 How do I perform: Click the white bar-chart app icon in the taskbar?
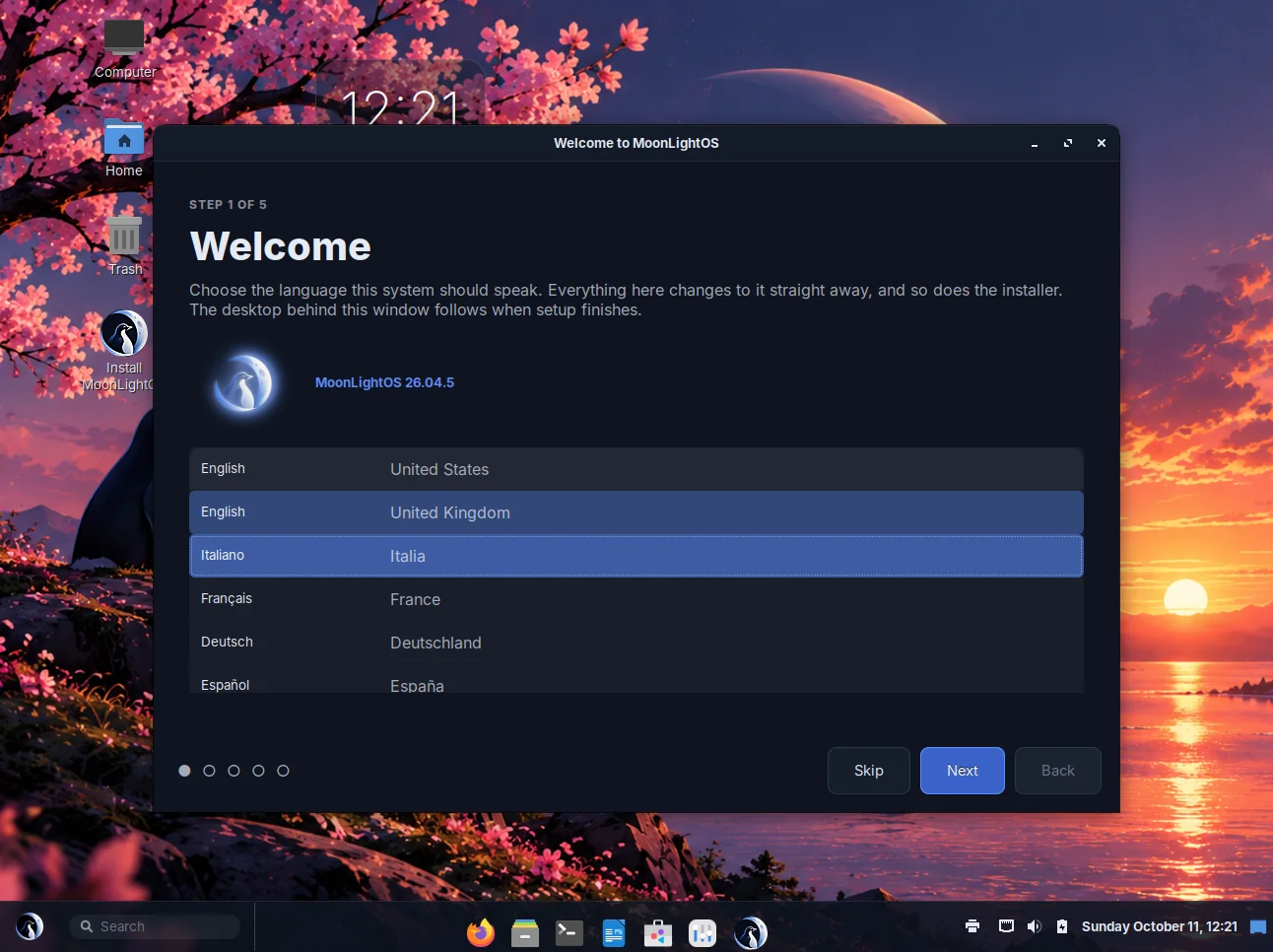[x=703, y=932]
